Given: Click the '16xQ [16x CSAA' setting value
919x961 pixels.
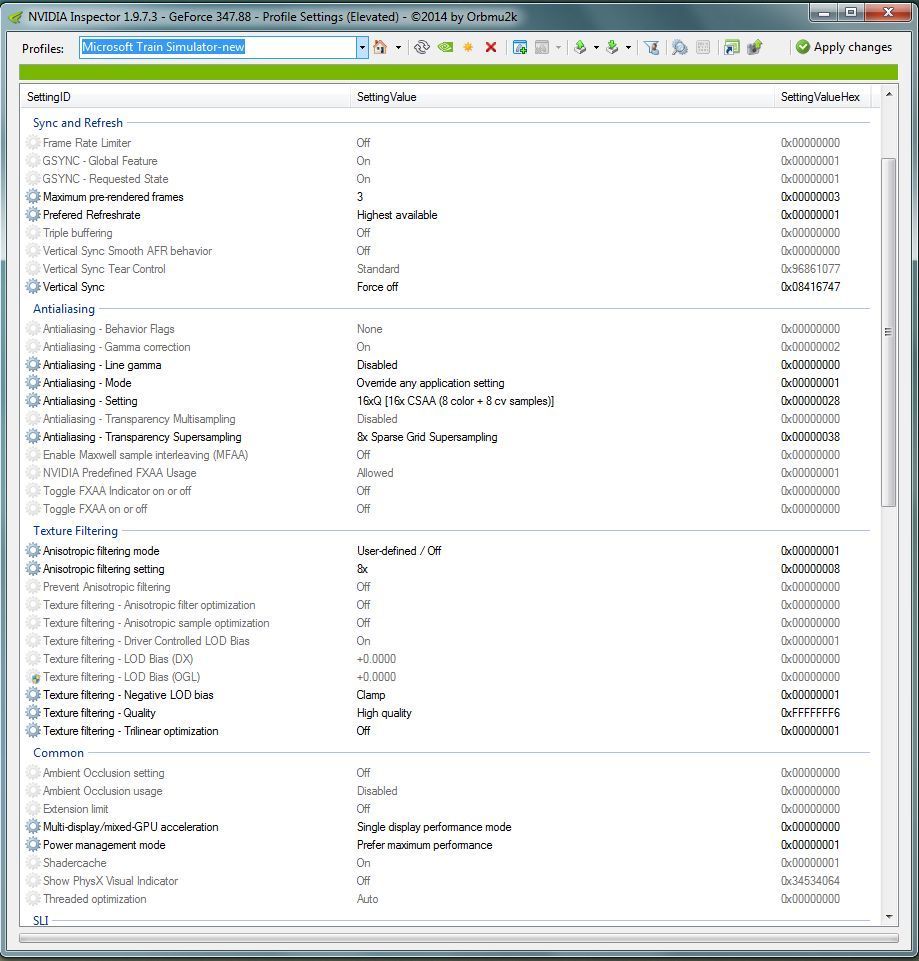Looking at the screenshot, I should (x=455, y=401).
